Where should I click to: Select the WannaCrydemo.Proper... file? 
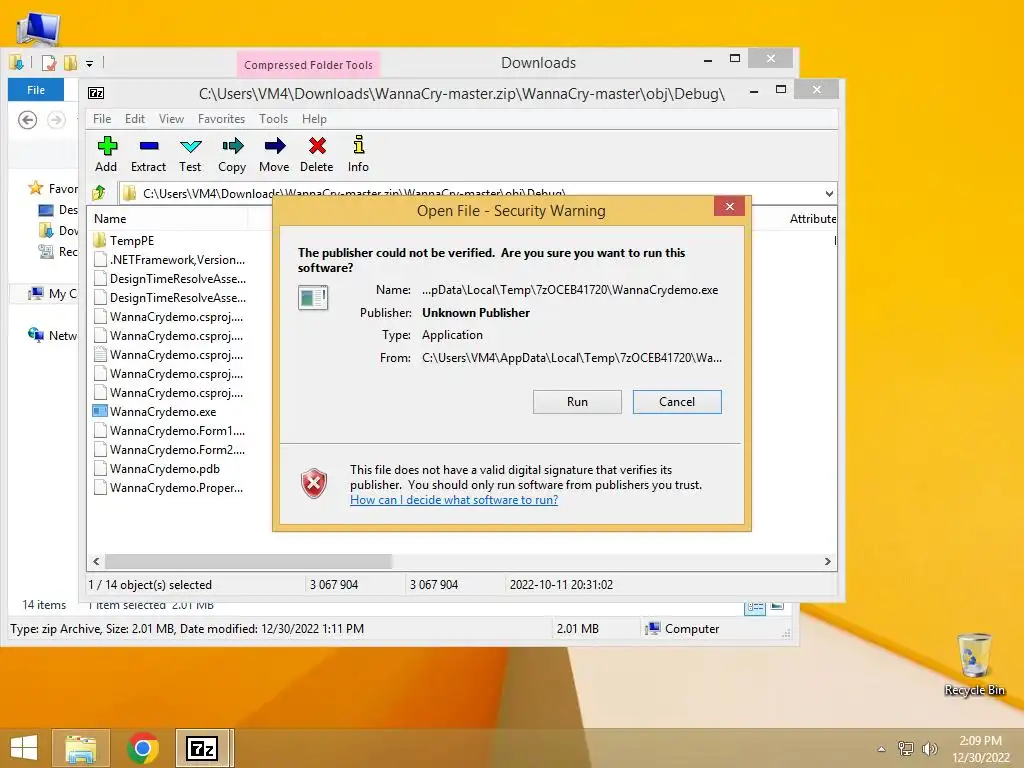(x=168, y=488)
